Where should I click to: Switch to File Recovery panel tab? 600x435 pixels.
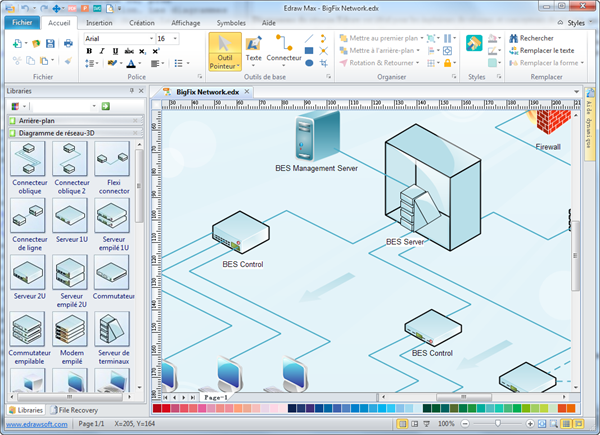[74, 410]
